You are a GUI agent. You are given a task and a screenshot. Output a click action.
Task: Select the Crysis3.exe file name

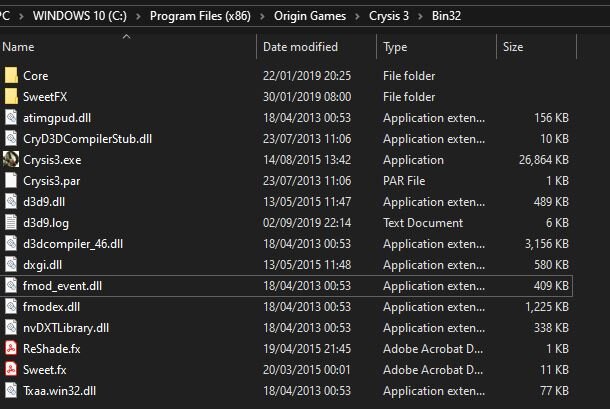(x=52, y=160)
